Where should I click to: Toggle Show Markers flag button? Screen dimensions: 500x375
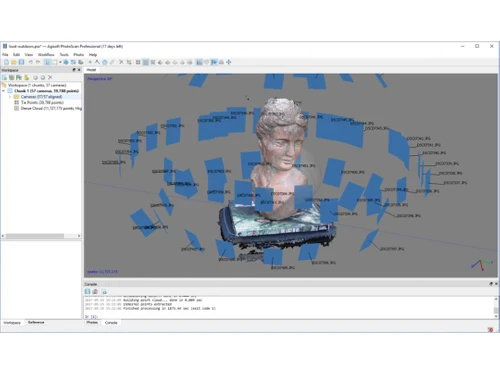[214, 62]
